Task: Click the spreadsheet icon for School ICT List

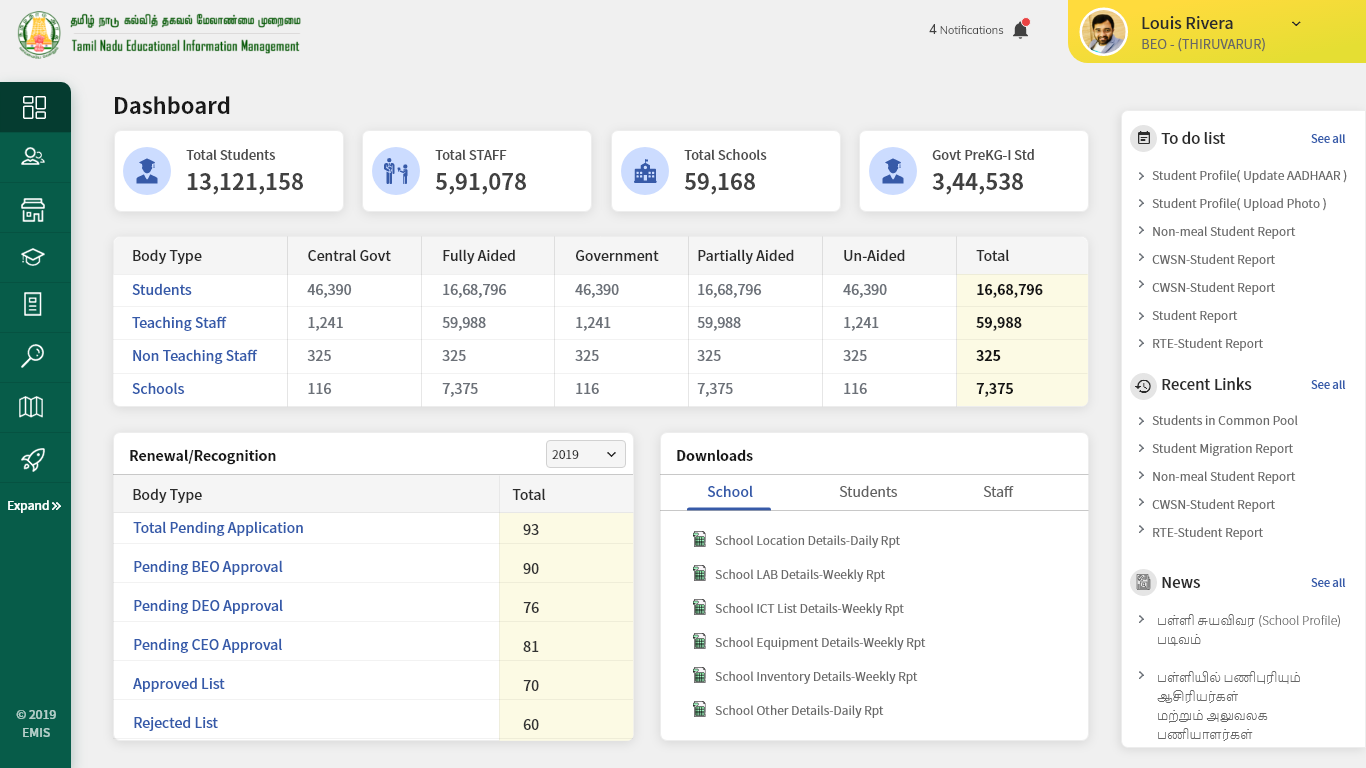Action: tap(700, 607)
